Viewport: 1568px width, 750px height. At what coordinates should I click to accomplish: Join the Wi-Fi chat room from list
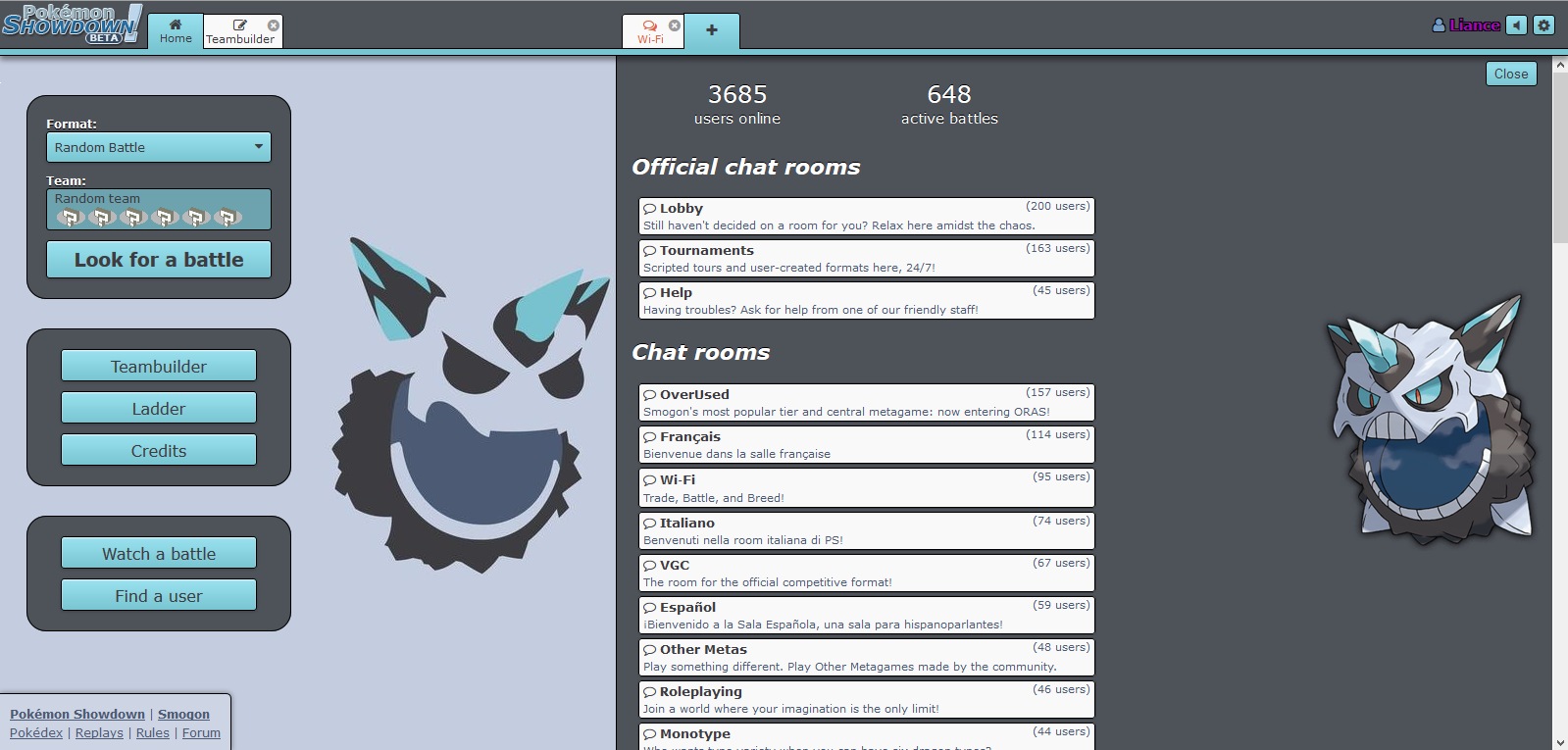866,487
